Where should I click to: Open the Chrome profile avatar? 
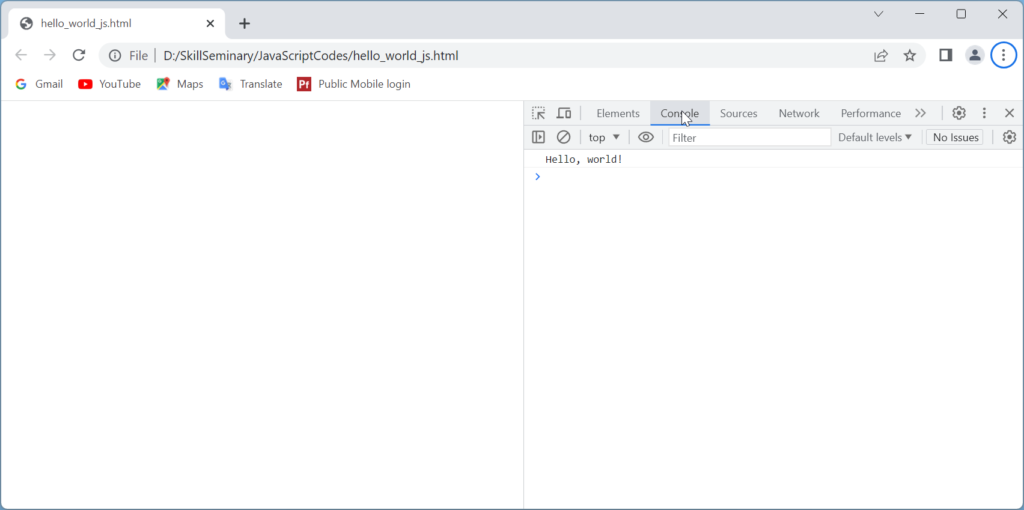pos(974,56)
